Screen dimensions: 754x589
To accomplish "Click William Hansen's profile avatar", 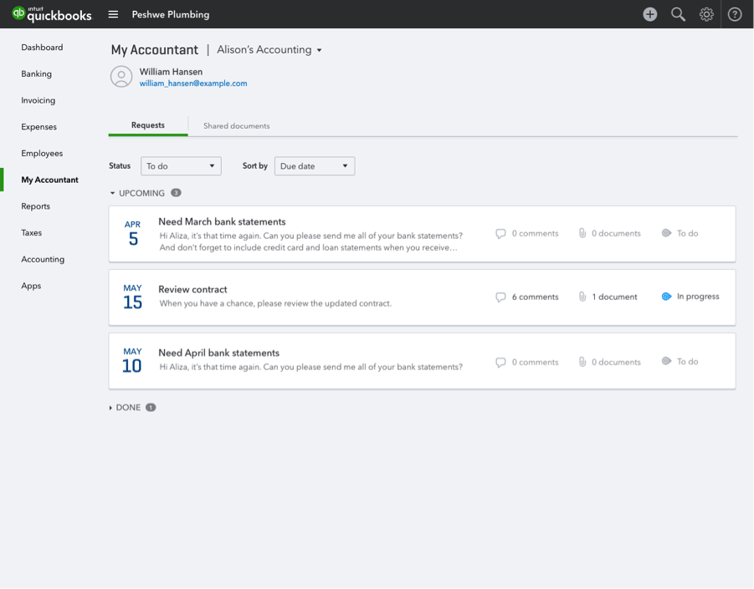I will 121,76.
